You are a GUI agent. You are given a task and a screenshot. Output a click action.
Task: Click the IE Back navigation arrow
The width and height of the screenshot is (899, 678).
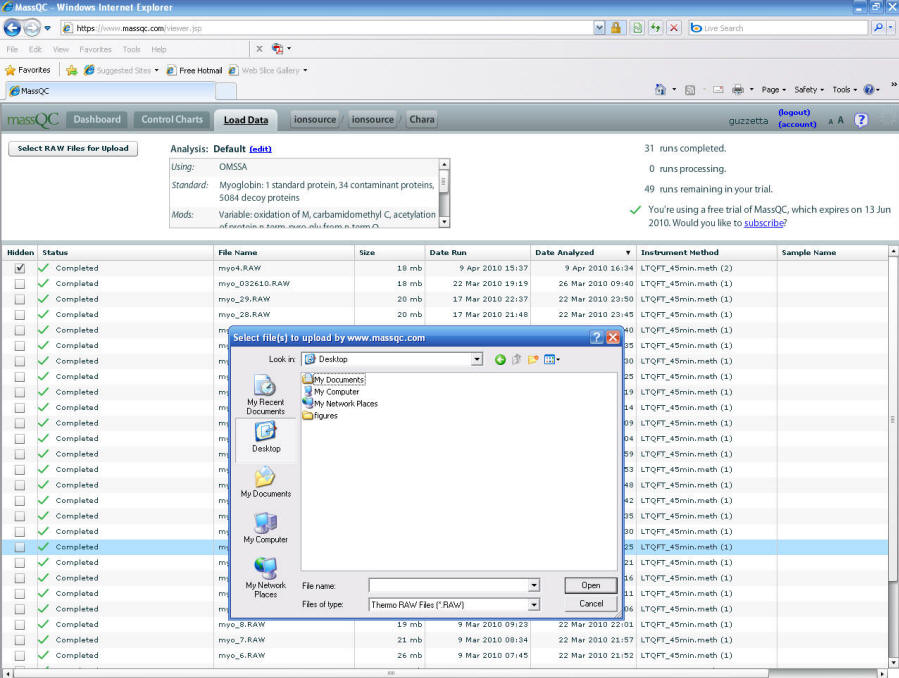12,28
